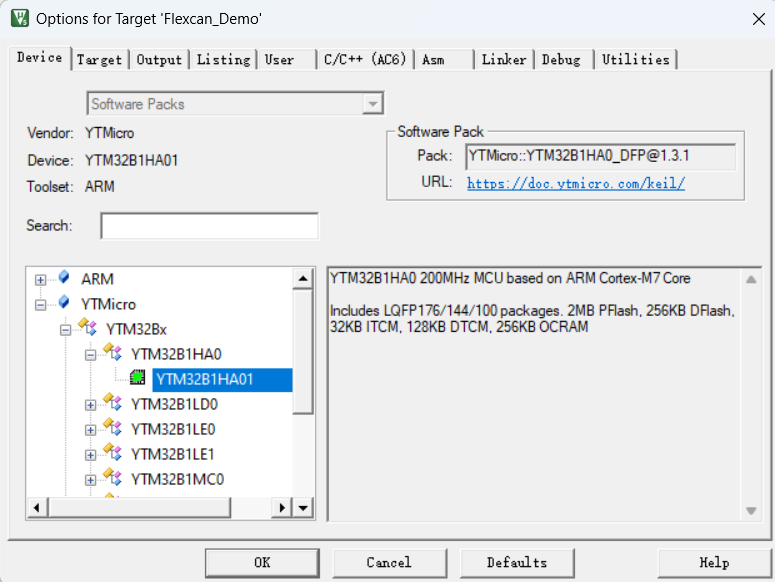Switch to the Target tab
Screen dimensions: 775x582
pyautogui.click(x=100, y=60)
